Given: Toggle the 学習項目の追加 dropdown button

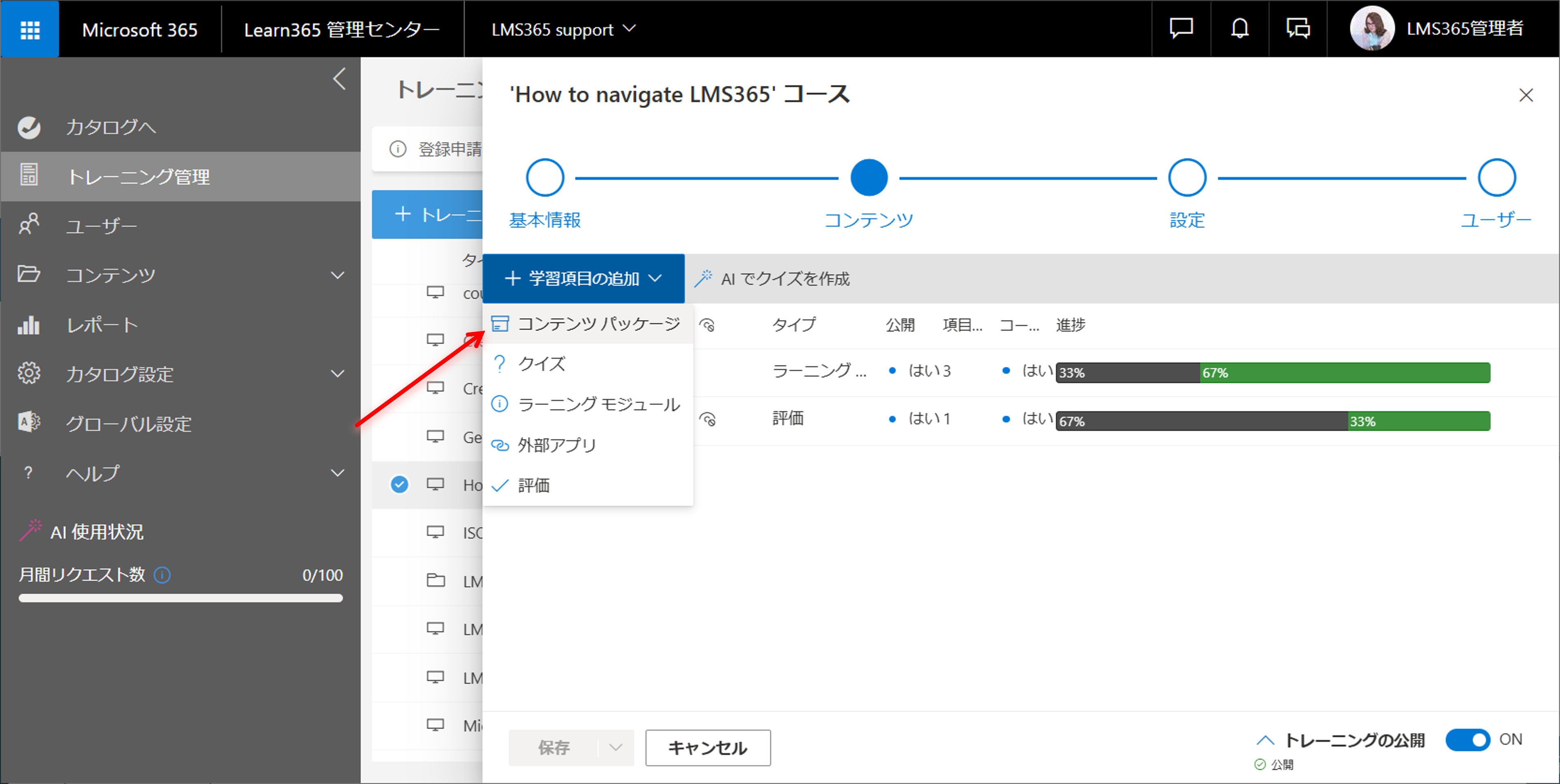Looking at the screenshot, I should pyautogui.click(x=584, y=278).
